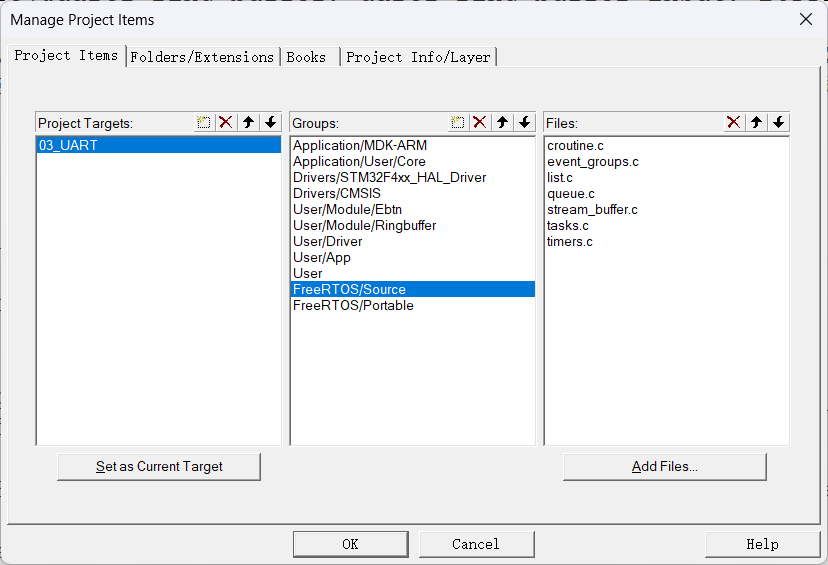
Task: Select the 03_UART project target
Action: click(159, 145)
